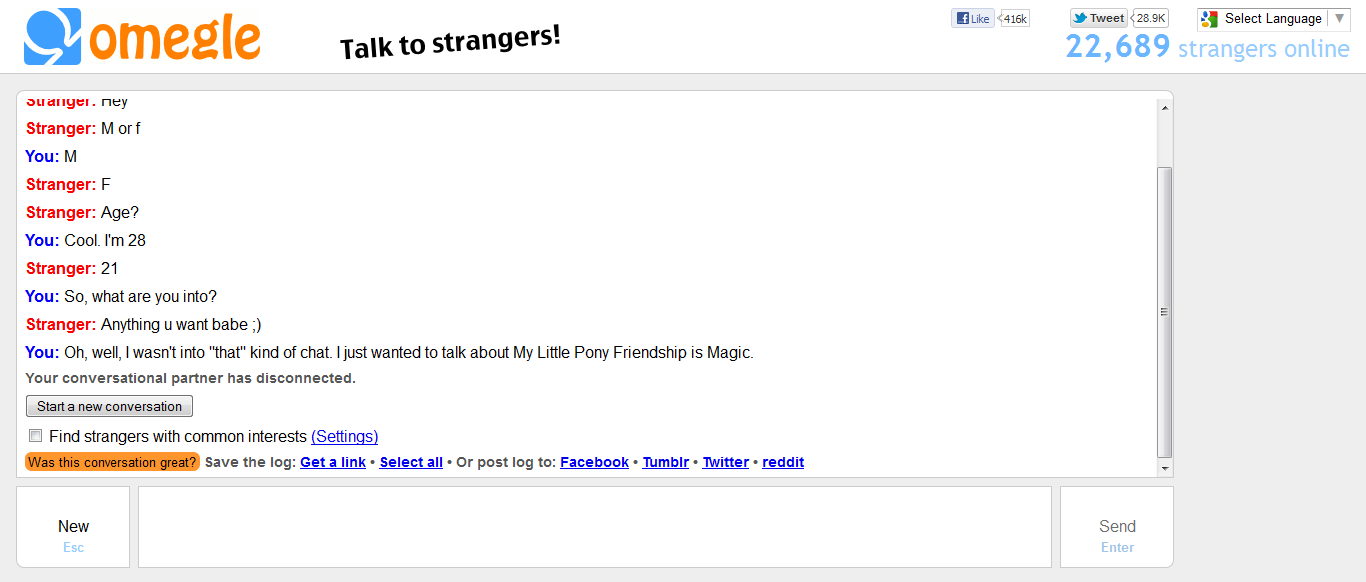1366x582 pixels.
Task: Click the Facebook Like button
Action: 973,18
